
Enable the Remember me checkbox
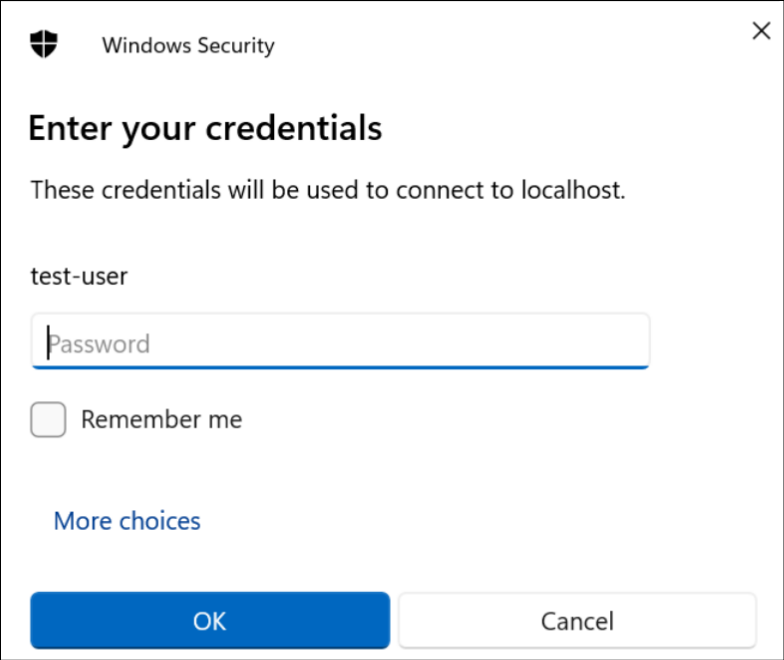[48, 419]
